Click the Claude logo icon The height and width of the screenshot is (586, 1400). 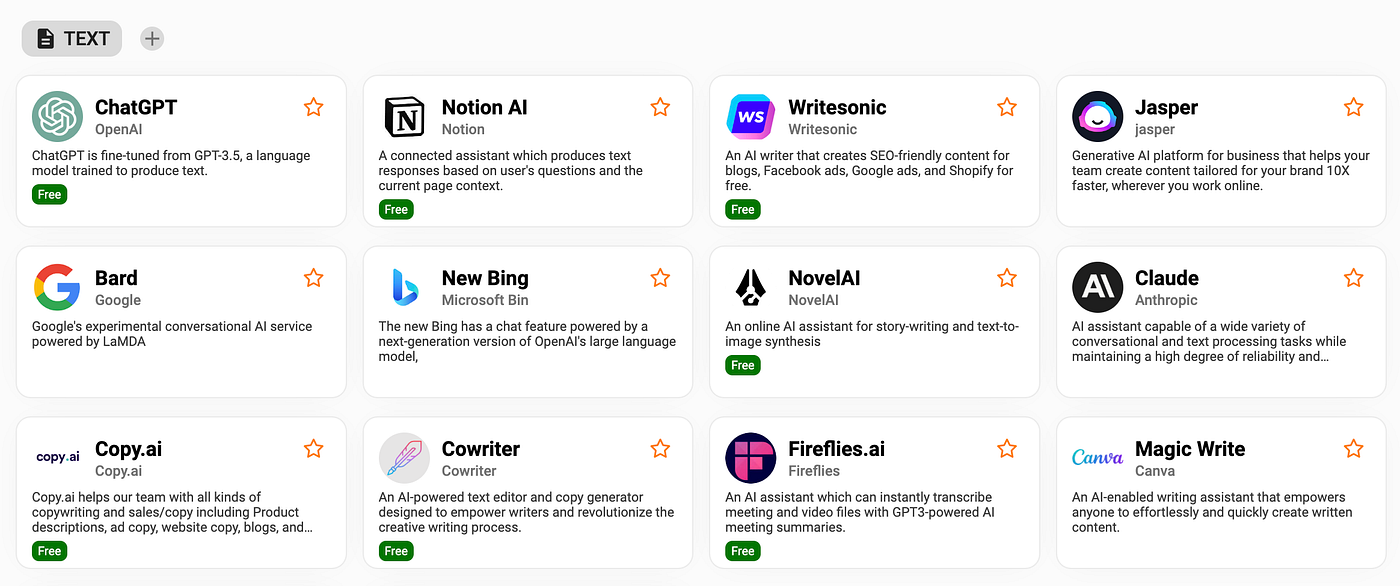coord(1097,288)
